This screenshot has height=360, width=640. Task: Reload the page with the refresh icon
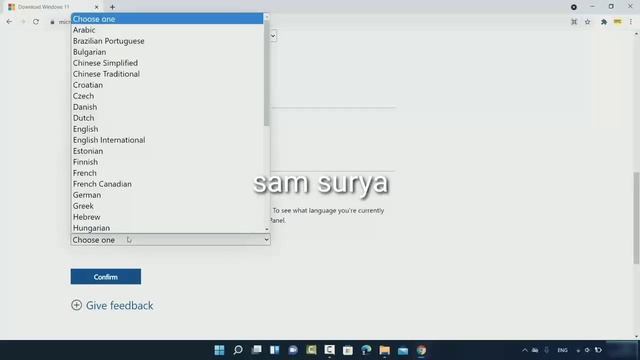[36, 22]
